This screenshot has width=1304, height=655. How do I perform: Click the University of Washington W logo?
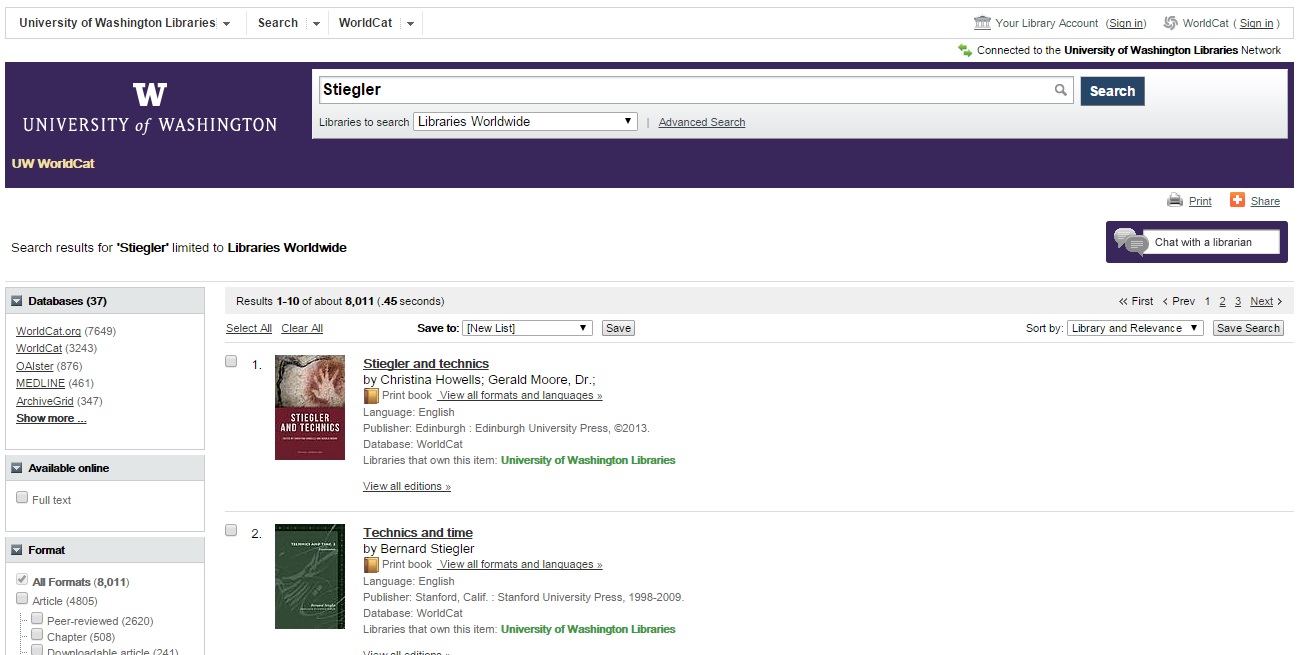pos(150,95)
